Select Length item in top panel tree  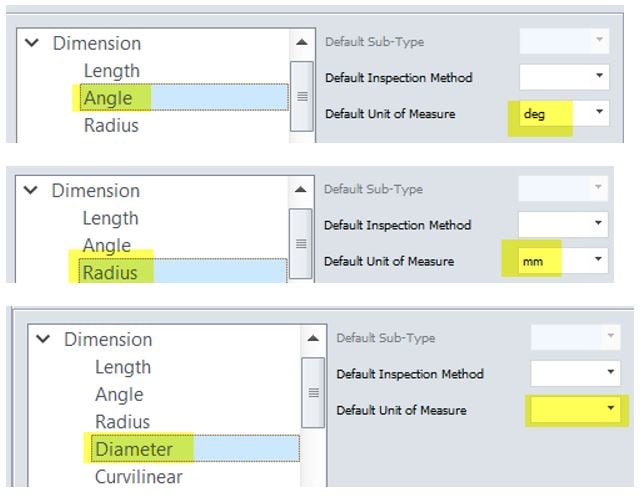tap(111, 71)
